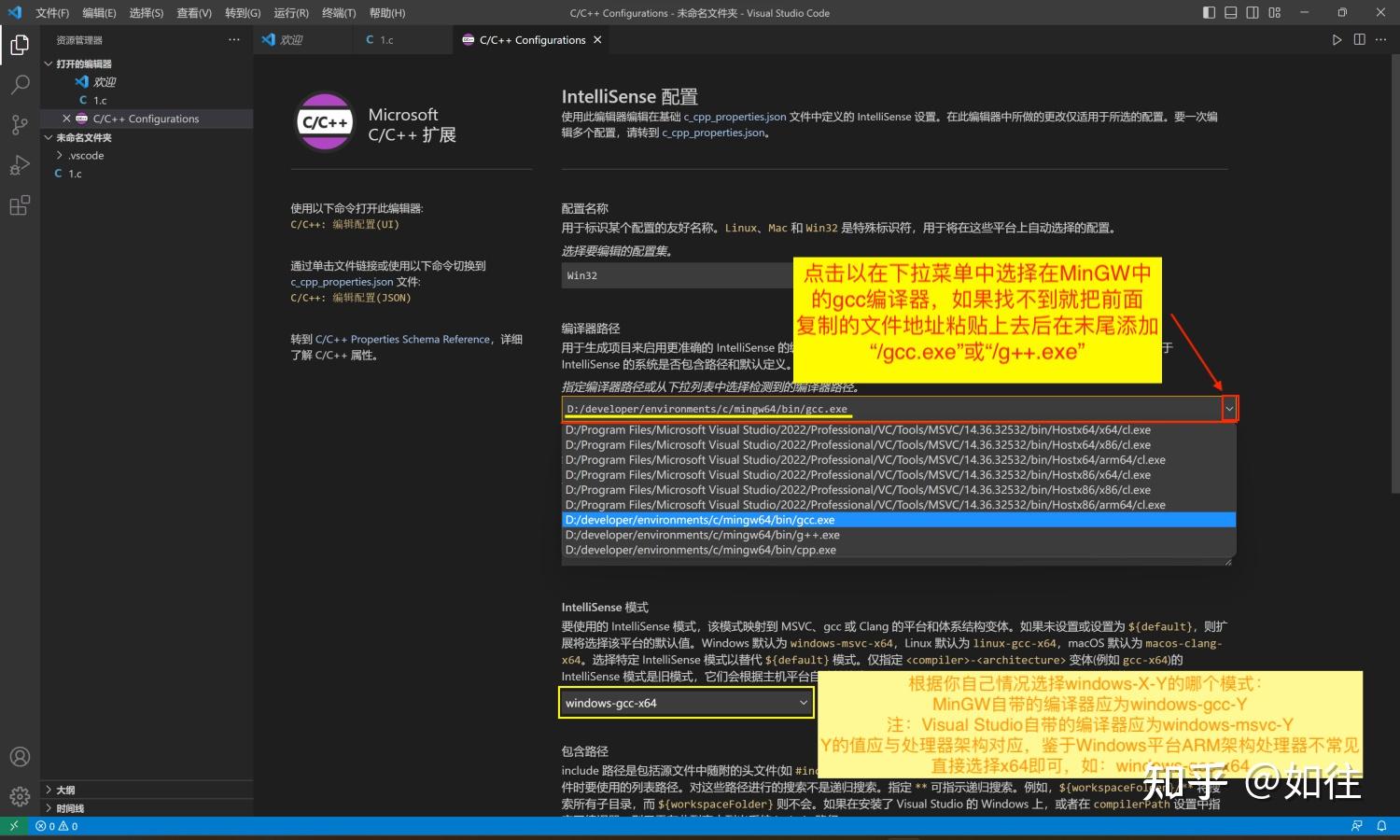Viewport: 1400px width, 840px height.
Task: Open the Explorer view in the activity bar
Action: point(20,44)
